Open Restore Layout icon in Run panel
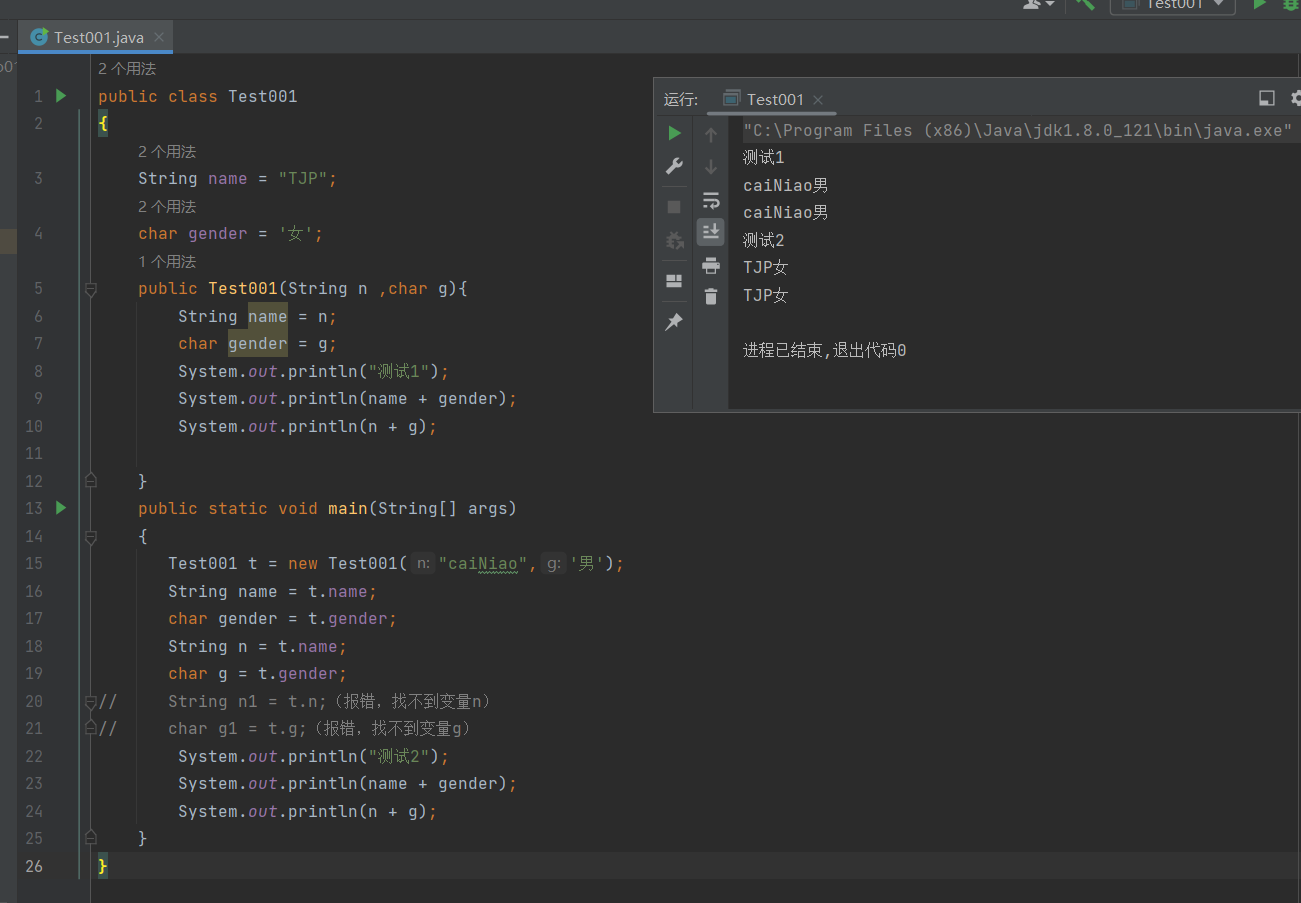Image resolution: width=1301 pixels, height=903 pixels. [674, 281]
